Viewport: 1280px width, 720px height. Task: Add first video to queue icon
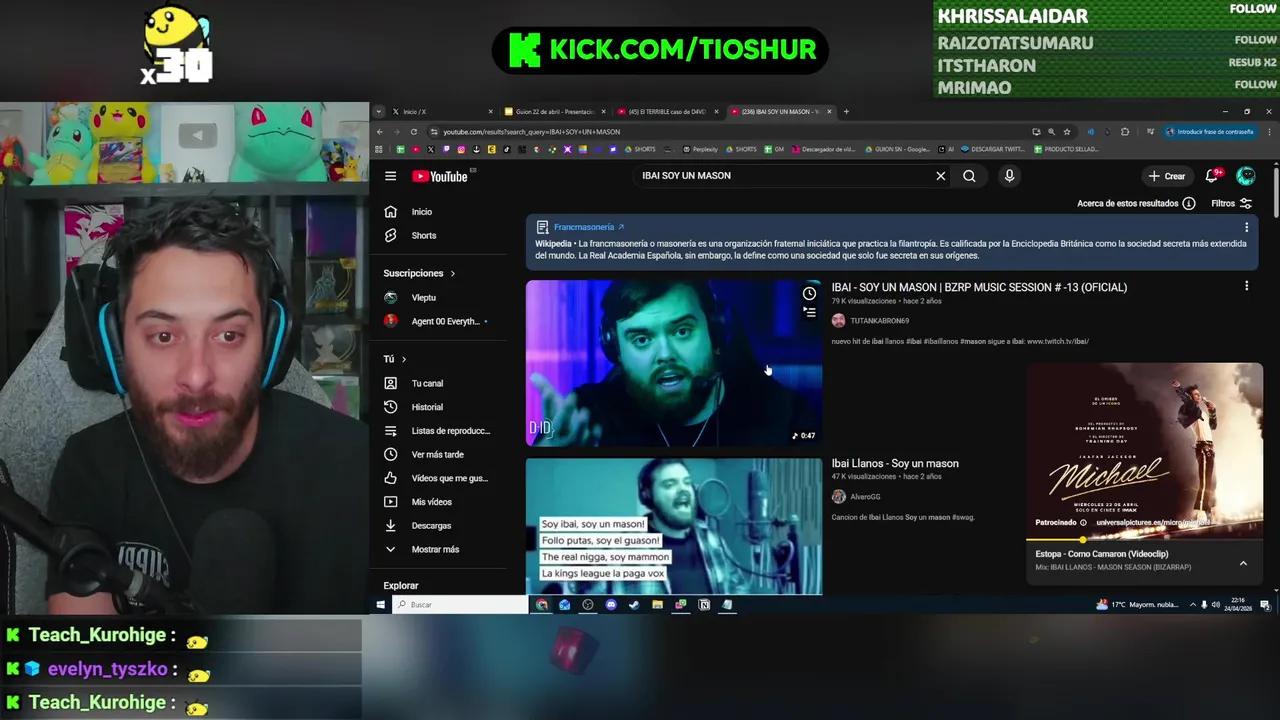[x=809, y=312]
